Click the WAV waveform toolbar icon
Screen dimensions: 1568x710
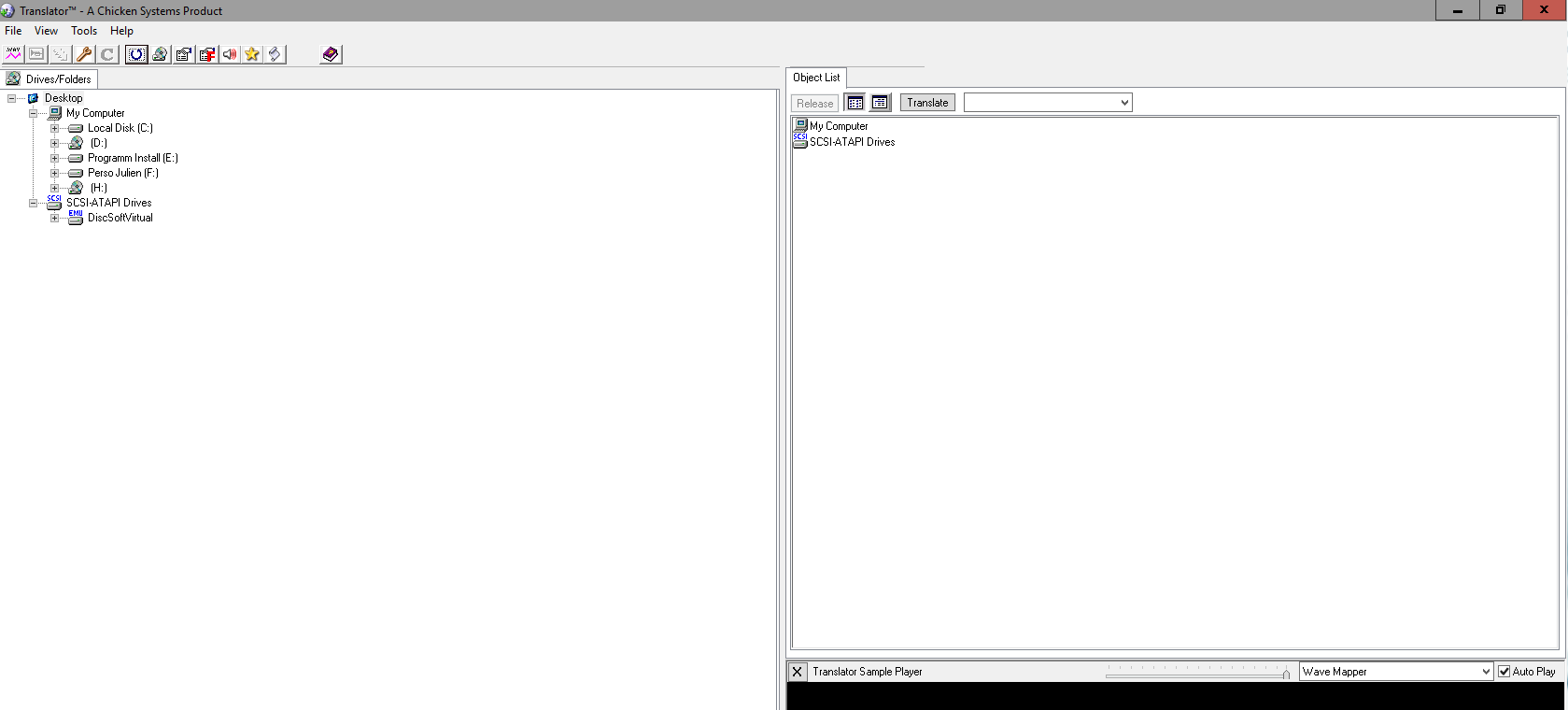tap(13, 54)
